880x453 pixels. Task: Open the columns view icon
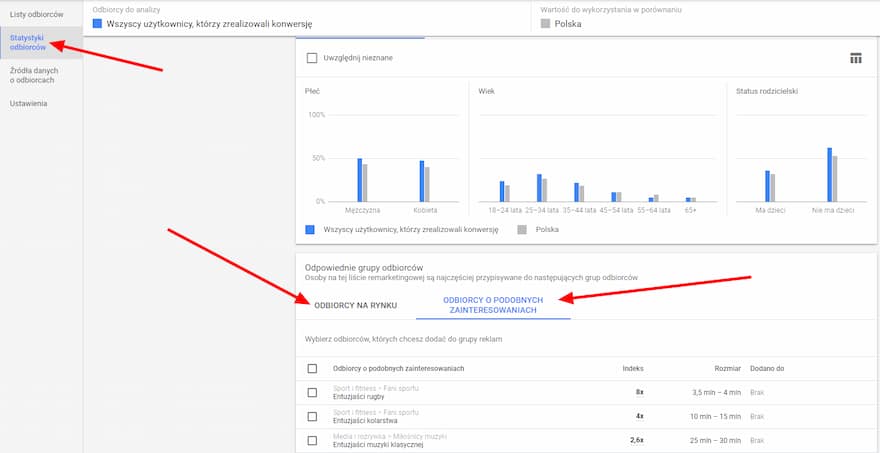point(856,58)
